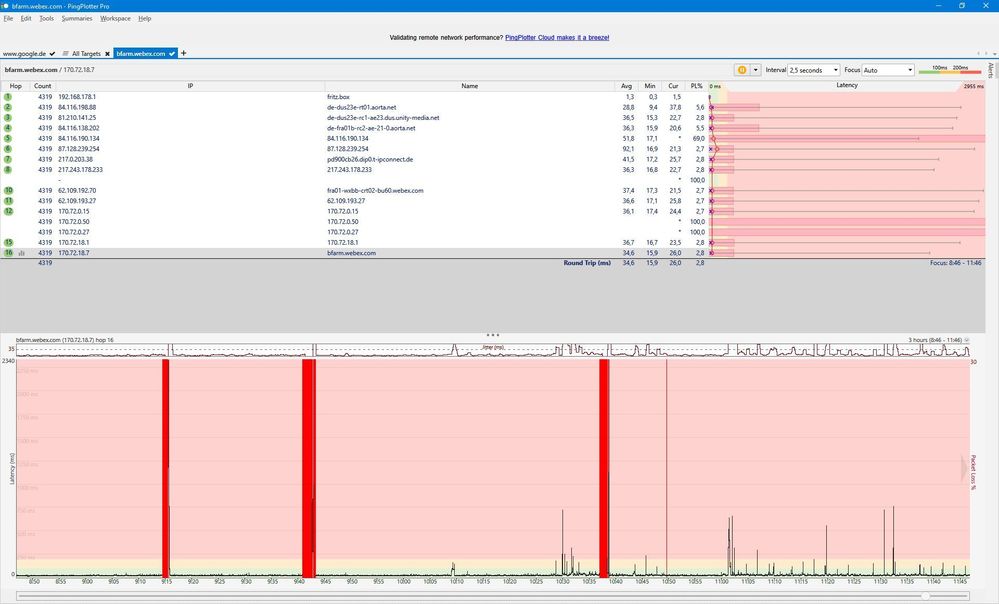999x604 pixels.
Task: Select hop 8 circle icon for 217.243.178.233
Action: (8, 169)
